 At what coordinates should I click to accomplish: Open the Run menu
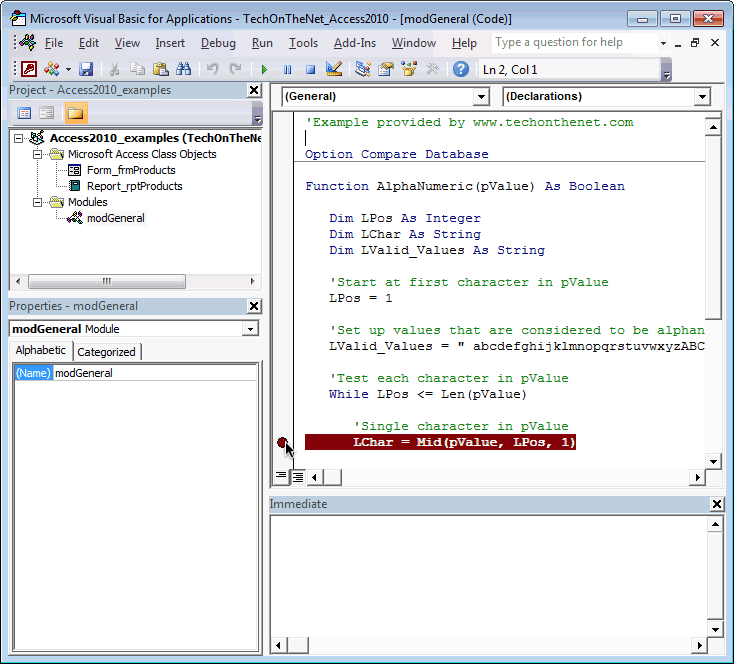262,43
